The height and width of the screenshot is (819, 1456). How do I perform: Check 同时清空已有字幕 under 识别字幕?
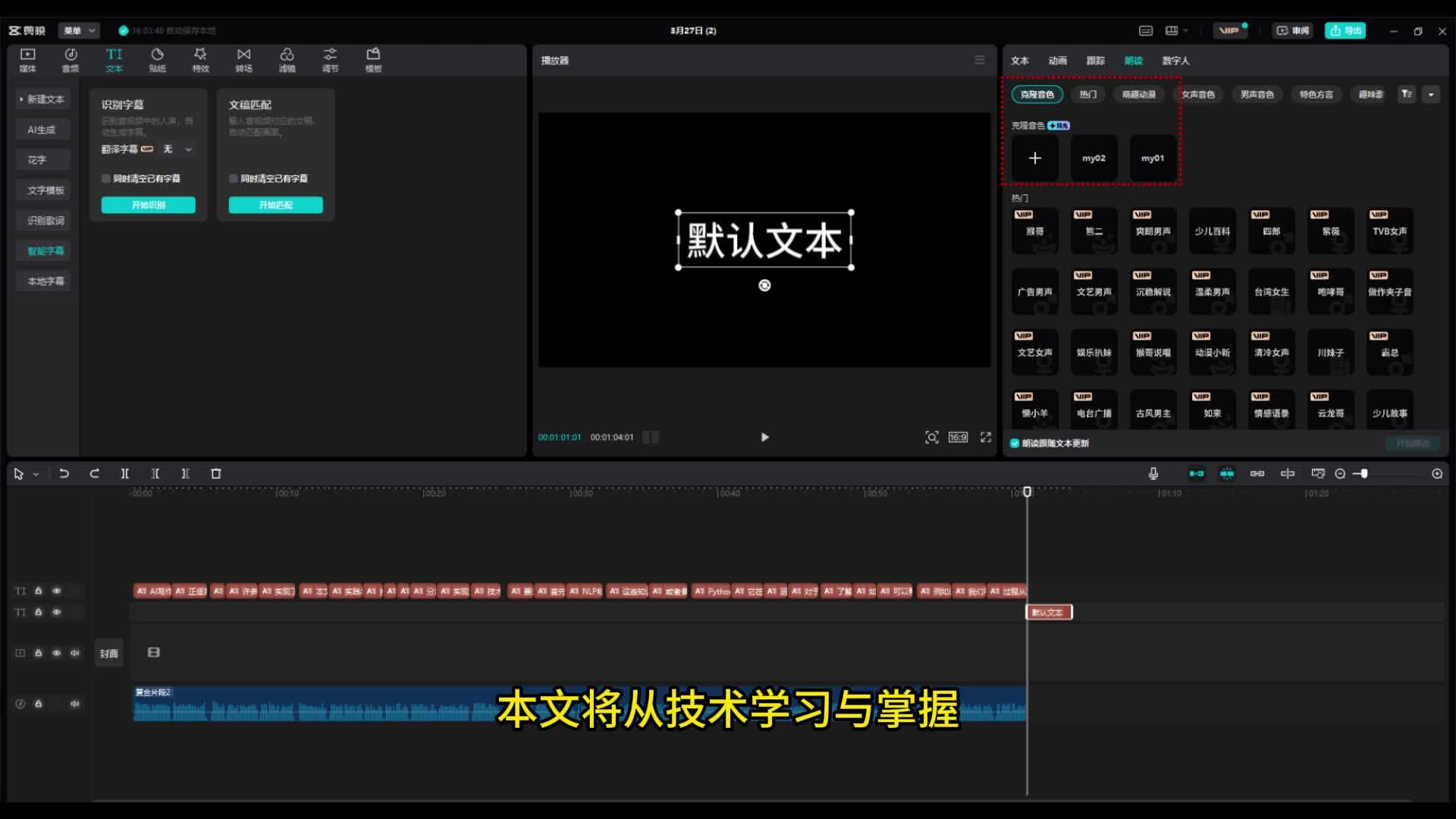click(x=106, y=179)
